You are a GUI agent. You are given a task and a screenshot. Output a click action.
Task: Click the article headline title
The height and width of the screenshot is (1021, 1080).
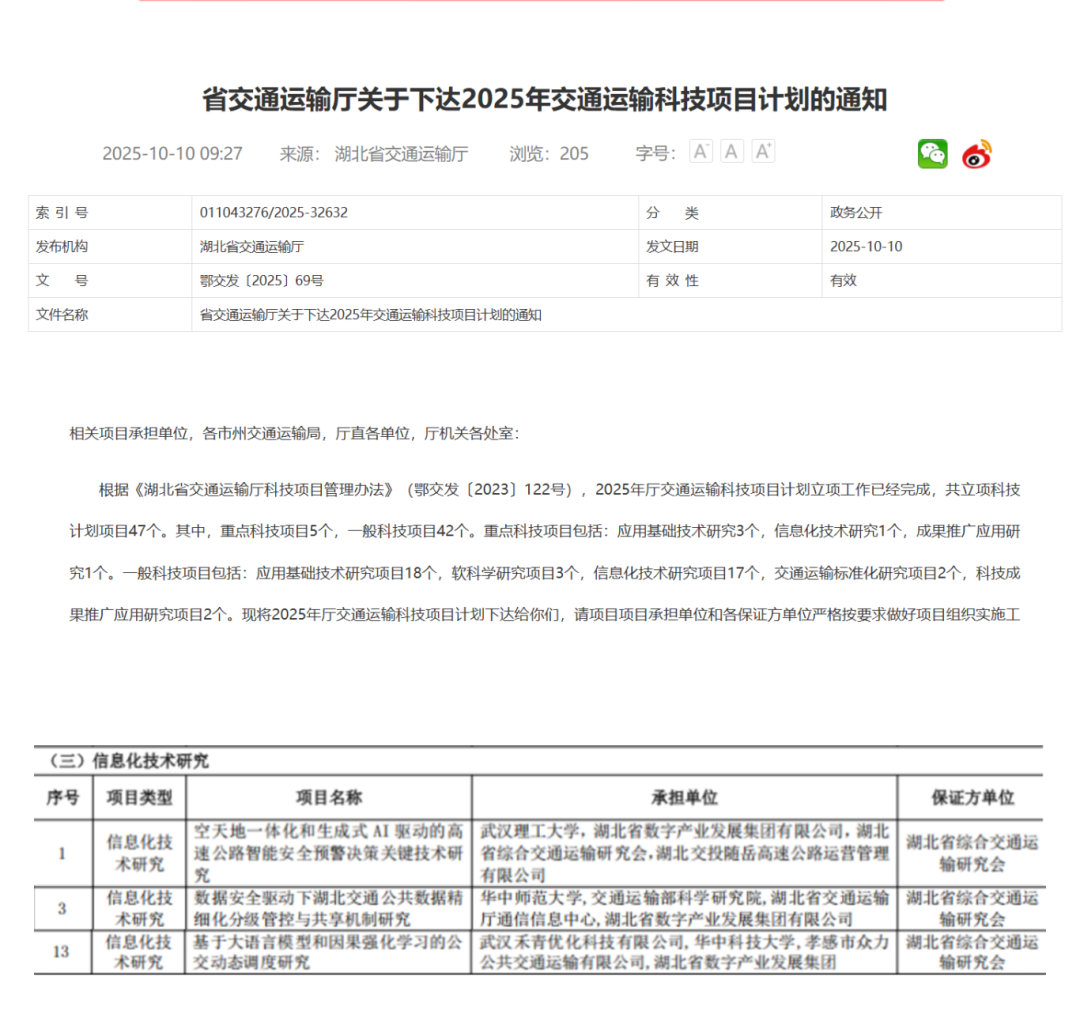point(544,100)
